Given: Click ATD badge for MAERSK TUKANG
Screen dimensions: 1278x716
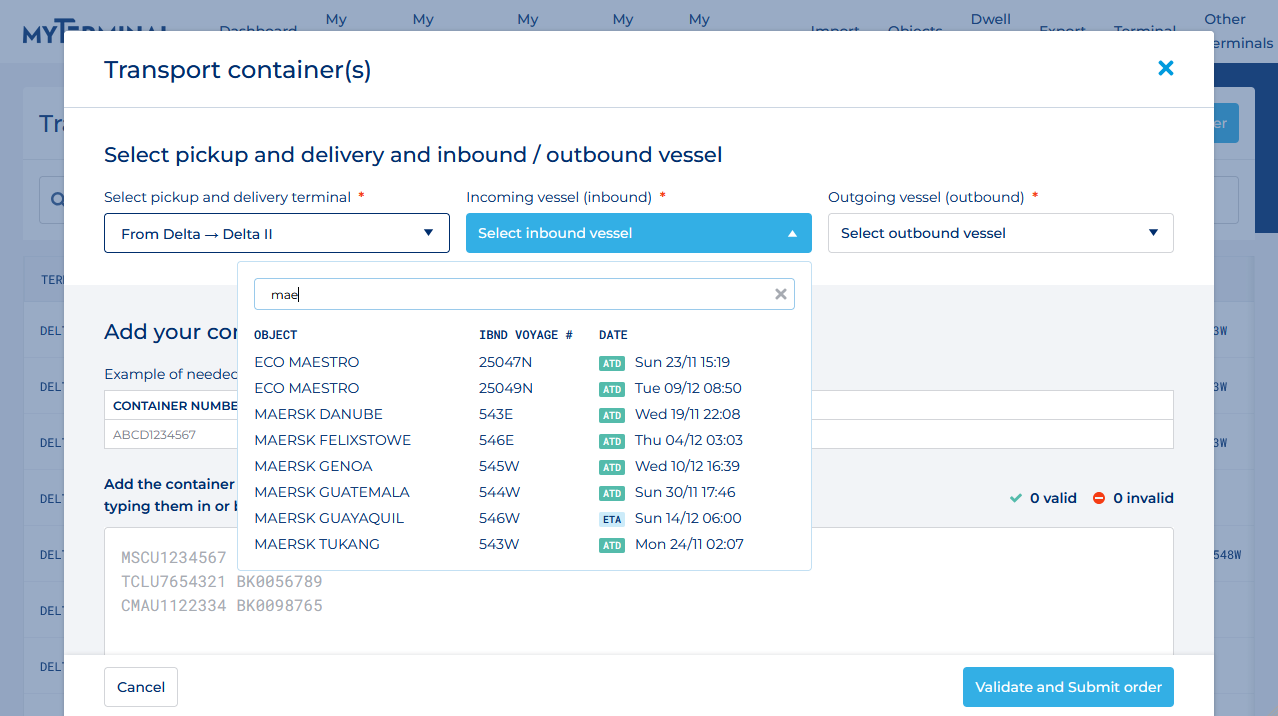Looking at the screenshot, I should click(x=612, y=545).
